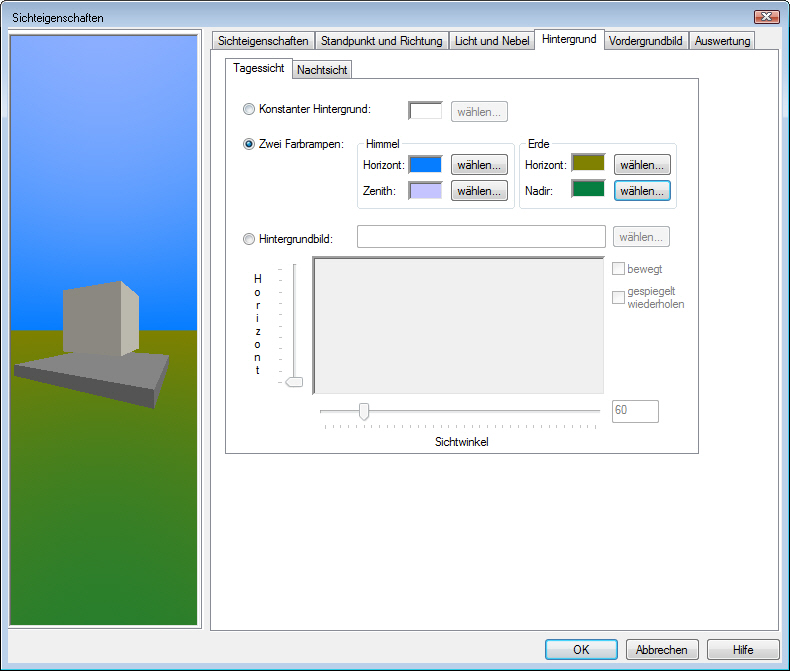Click the Sichtwinkel value field showing 60
Viewport: 790px width, 671px height.
(x=635, y=411)
